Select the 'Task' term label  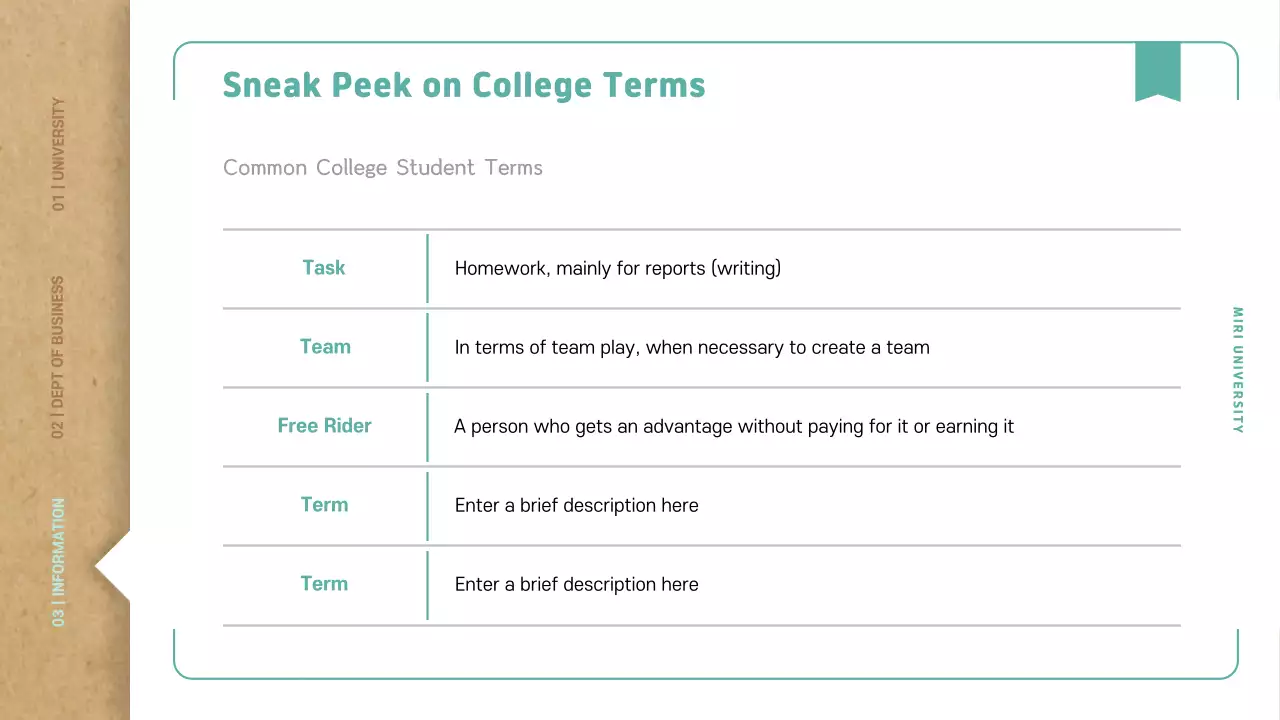coord(324,268)
